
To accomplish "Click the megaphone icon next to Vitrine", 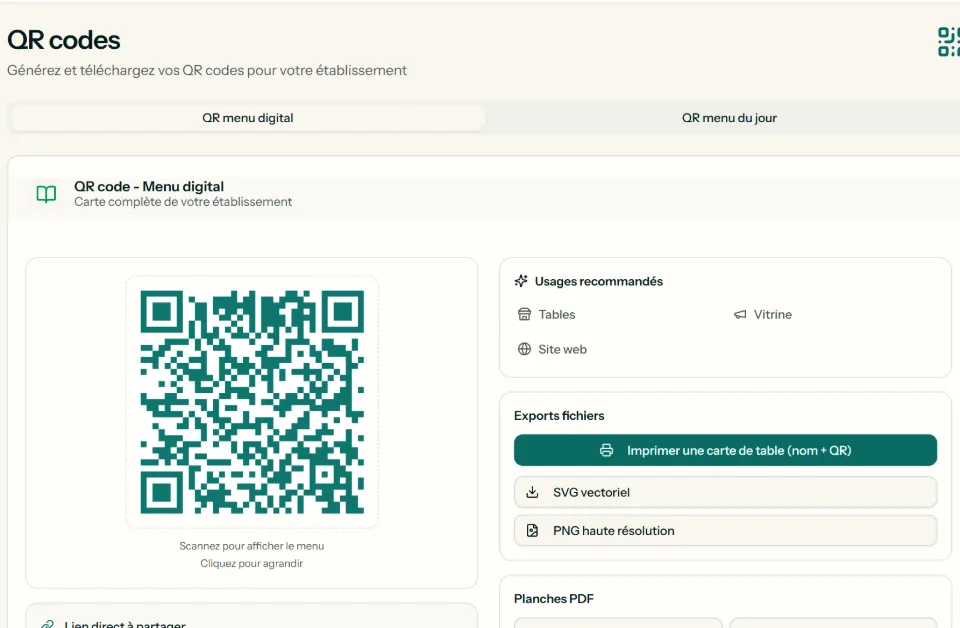I will point(740,315).
